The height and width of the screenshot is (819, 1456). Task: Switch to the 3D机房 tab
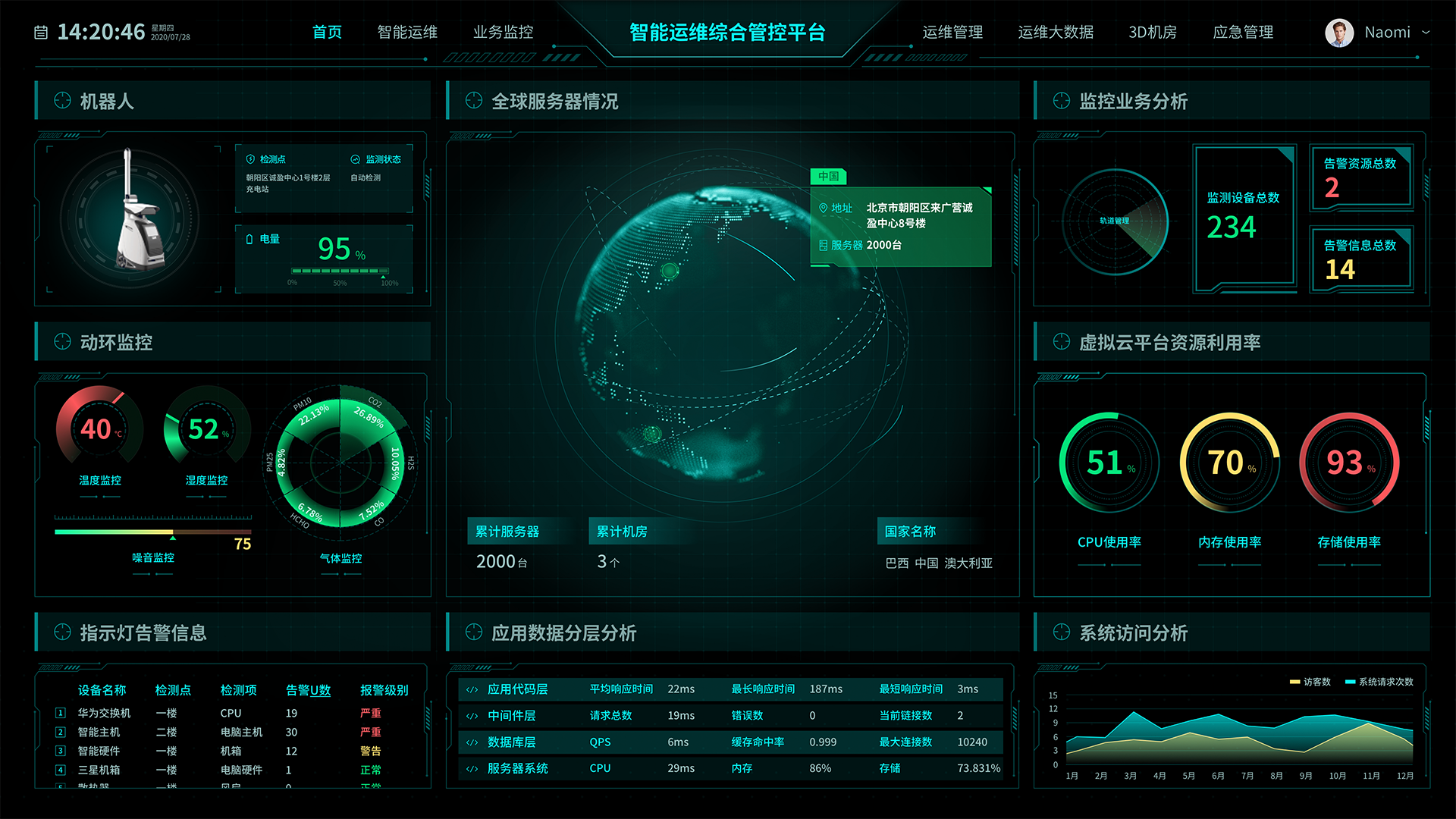pos(1151,33)
